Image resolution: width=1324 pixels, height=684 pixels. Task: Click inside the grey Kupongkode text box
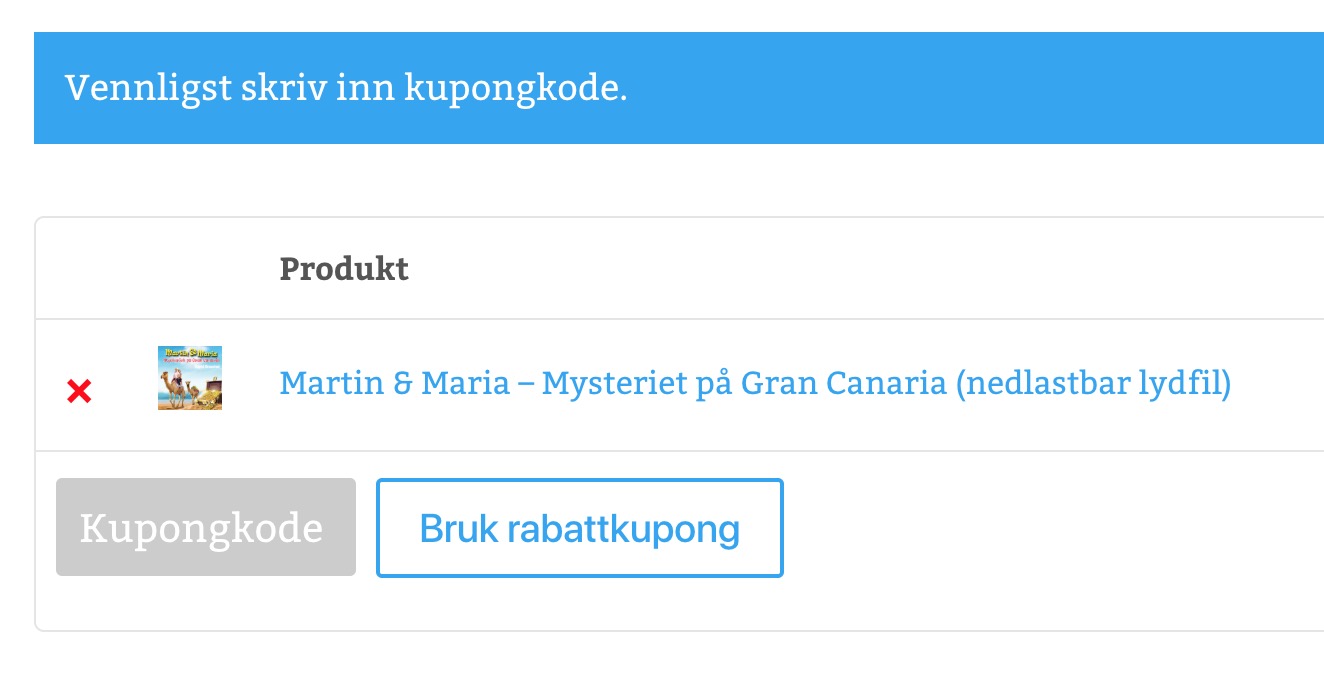[206, 527]
